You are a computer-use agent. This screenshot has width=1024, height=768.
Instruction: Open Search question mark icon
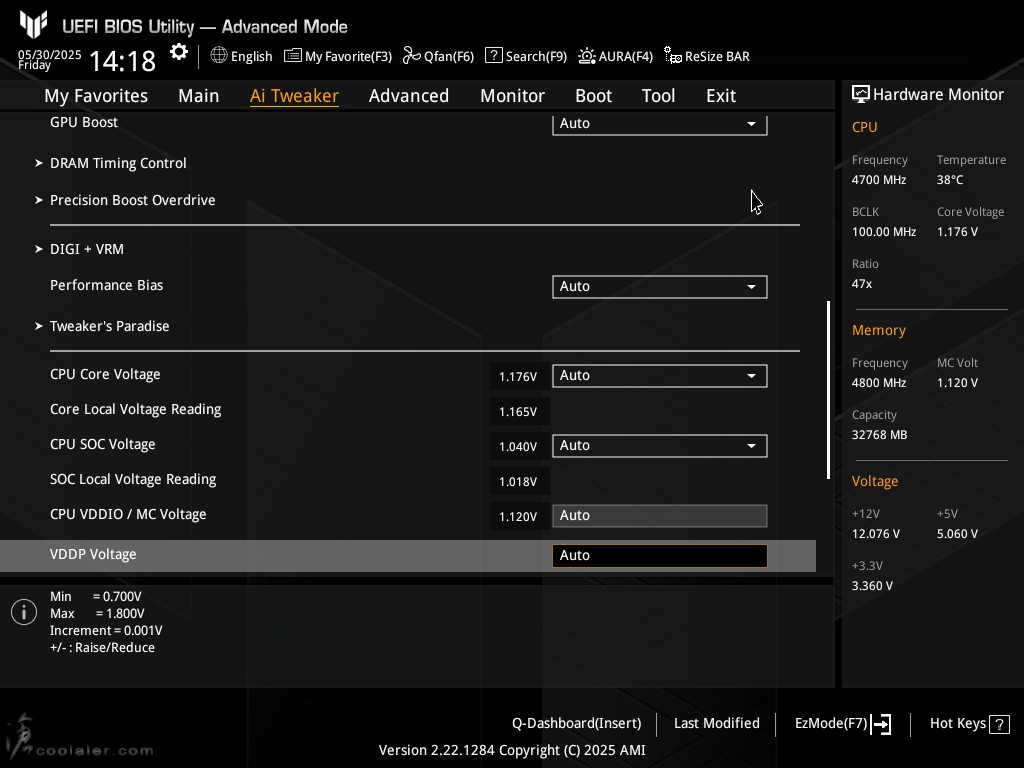[x=494, y=56]
